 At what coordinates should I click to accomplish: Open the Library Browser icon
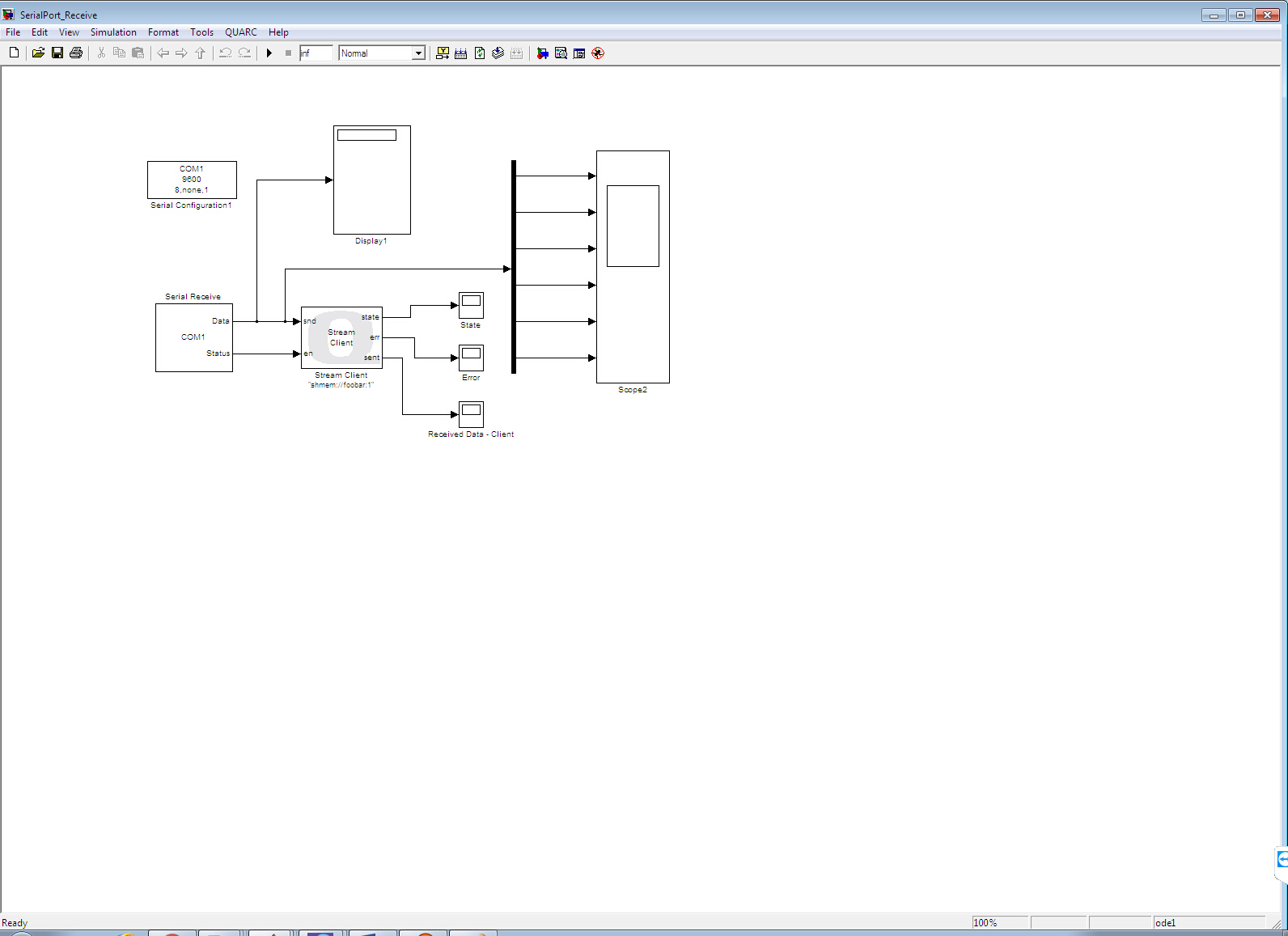tap(542, 53)
